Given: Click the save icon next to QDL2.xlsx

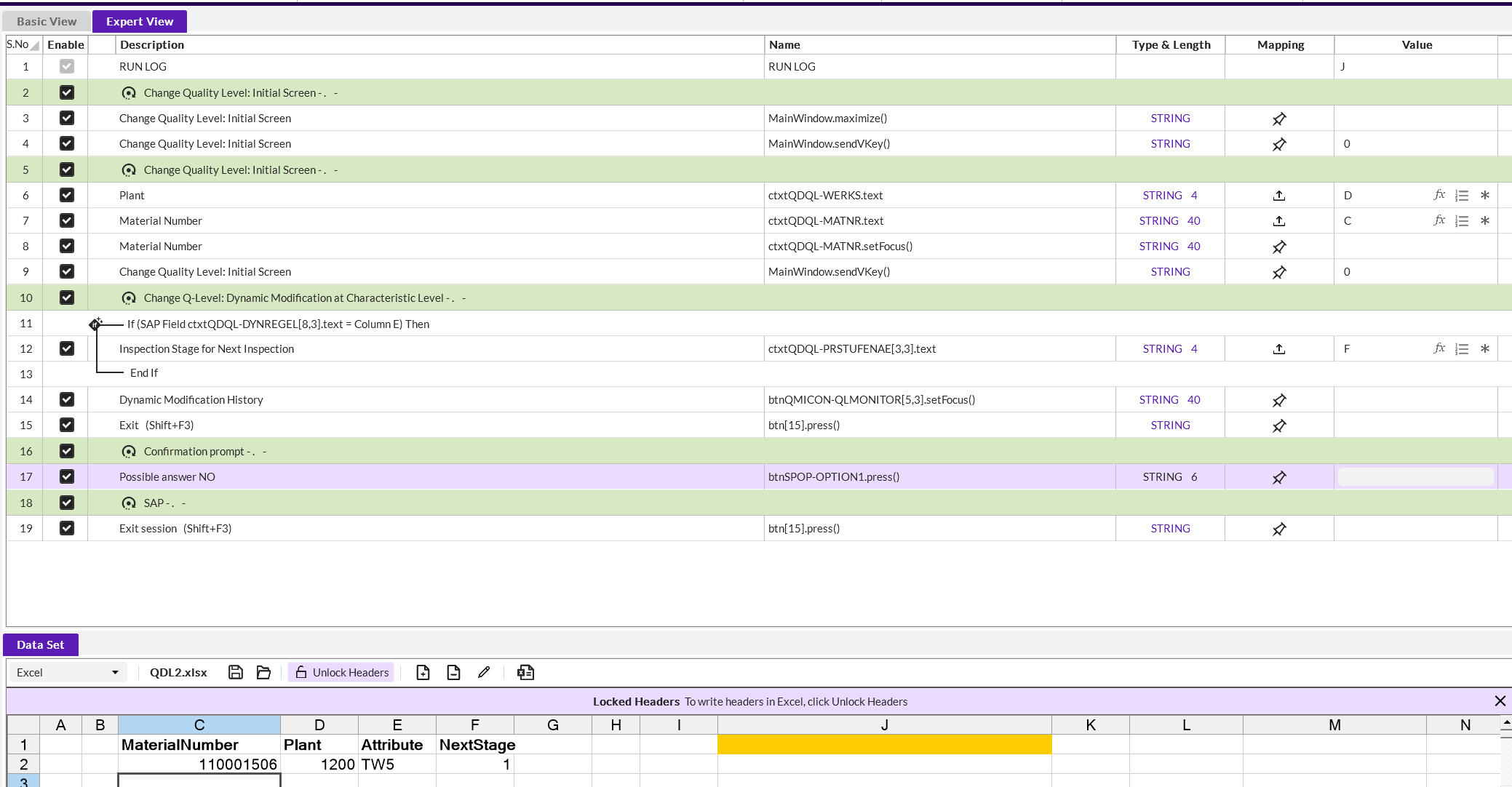Looking at the screenshot, I should click(x=235, y=672).
